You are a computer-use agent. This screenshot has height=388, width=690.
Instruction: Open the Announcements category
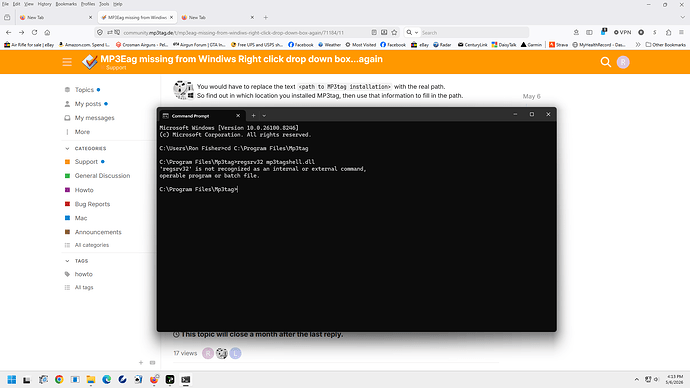coord(98,232)
